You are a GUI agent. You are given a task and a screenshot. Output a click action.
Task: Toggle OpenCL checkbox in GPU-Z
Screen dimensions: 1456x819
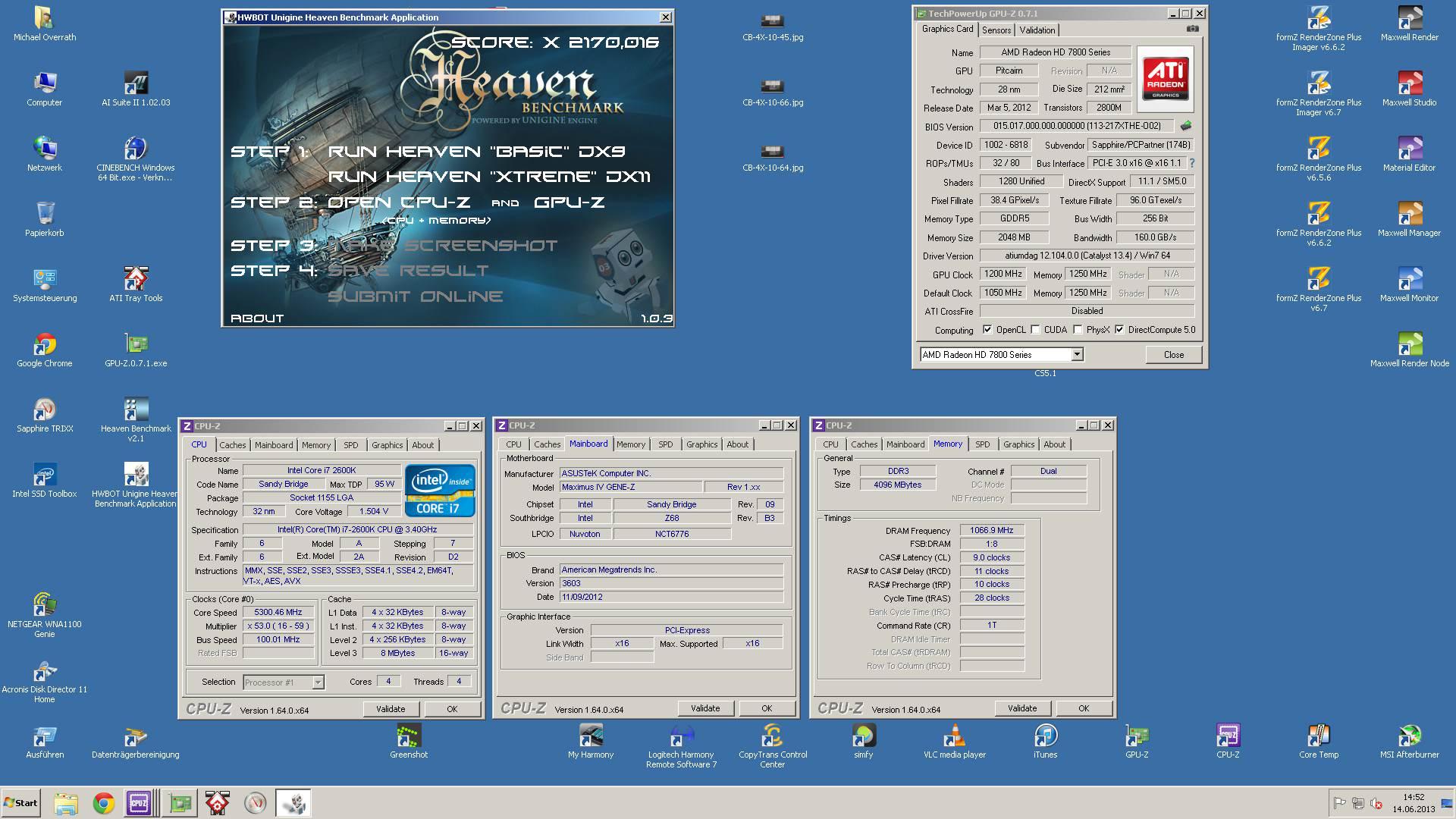click(x=987, y=330)
